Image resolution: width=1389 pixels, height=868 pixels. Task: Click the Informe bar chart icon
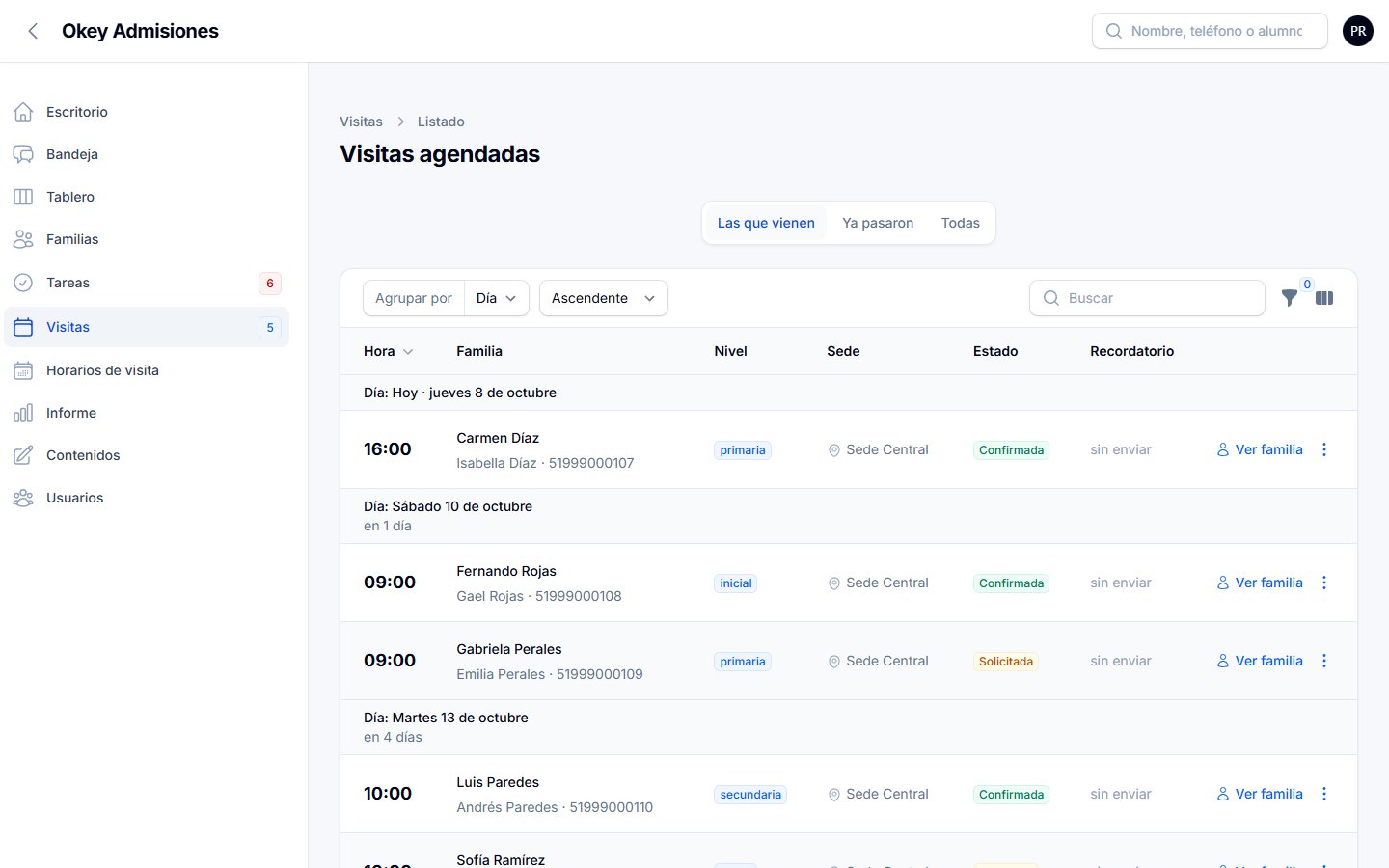[x=23, y=413]
